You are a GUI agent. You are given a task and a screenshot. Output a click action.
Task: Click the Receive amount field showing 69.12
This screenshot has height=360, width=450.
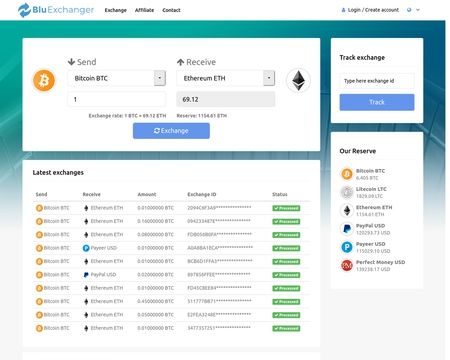coord(226,99)
